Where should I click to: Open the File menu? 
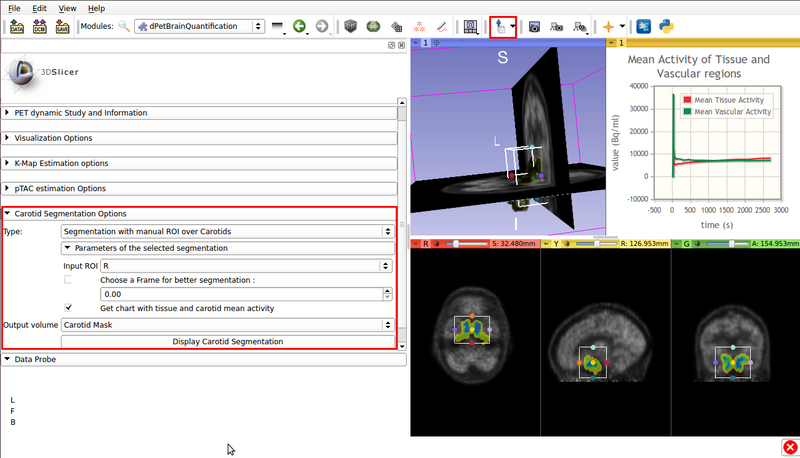pos(13,8)
